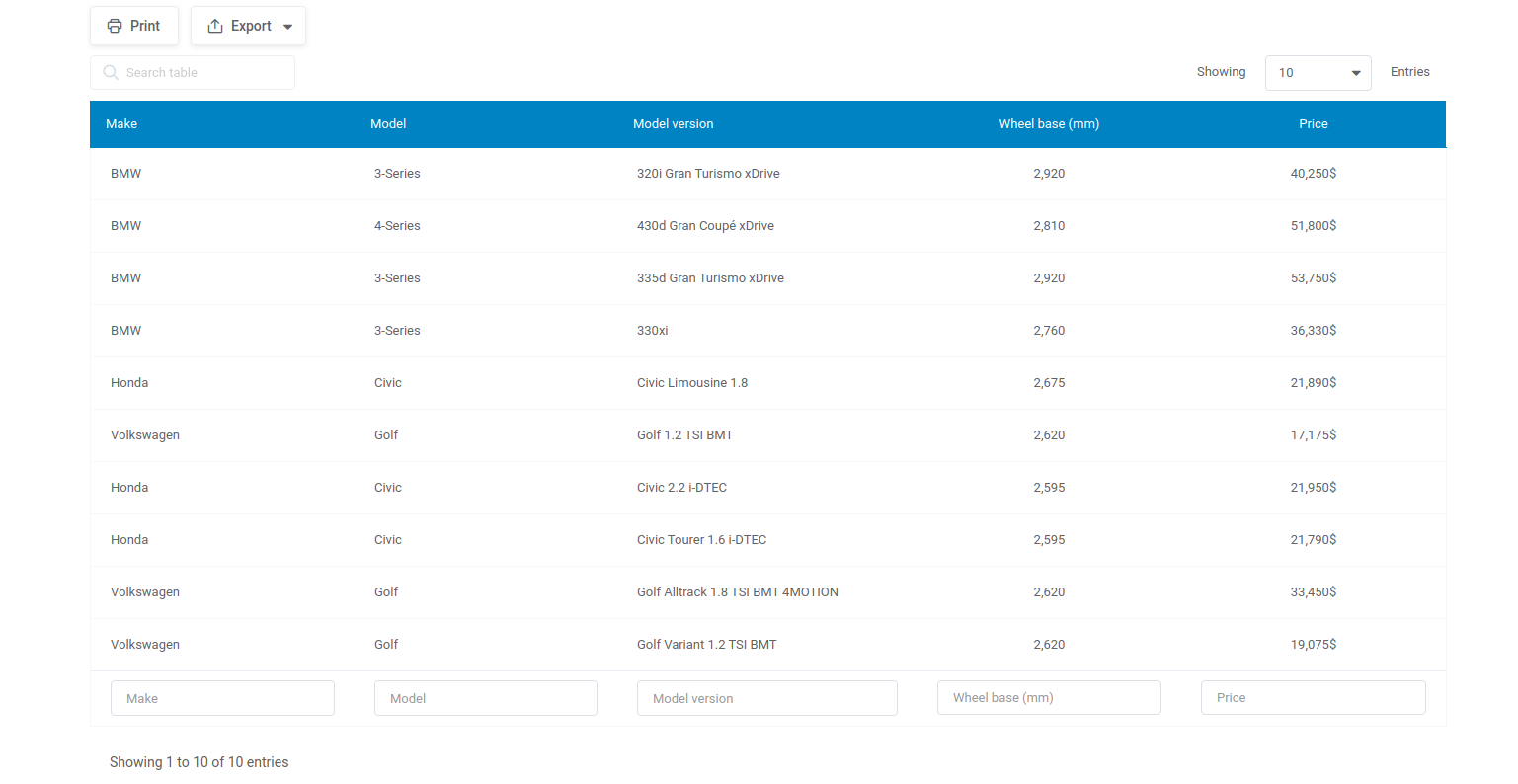The height and width of the screenshot is (784, 1518).
Task: Click 'Volkswagen' in Golf Alltrack row
Action: (x=145, y=592)
